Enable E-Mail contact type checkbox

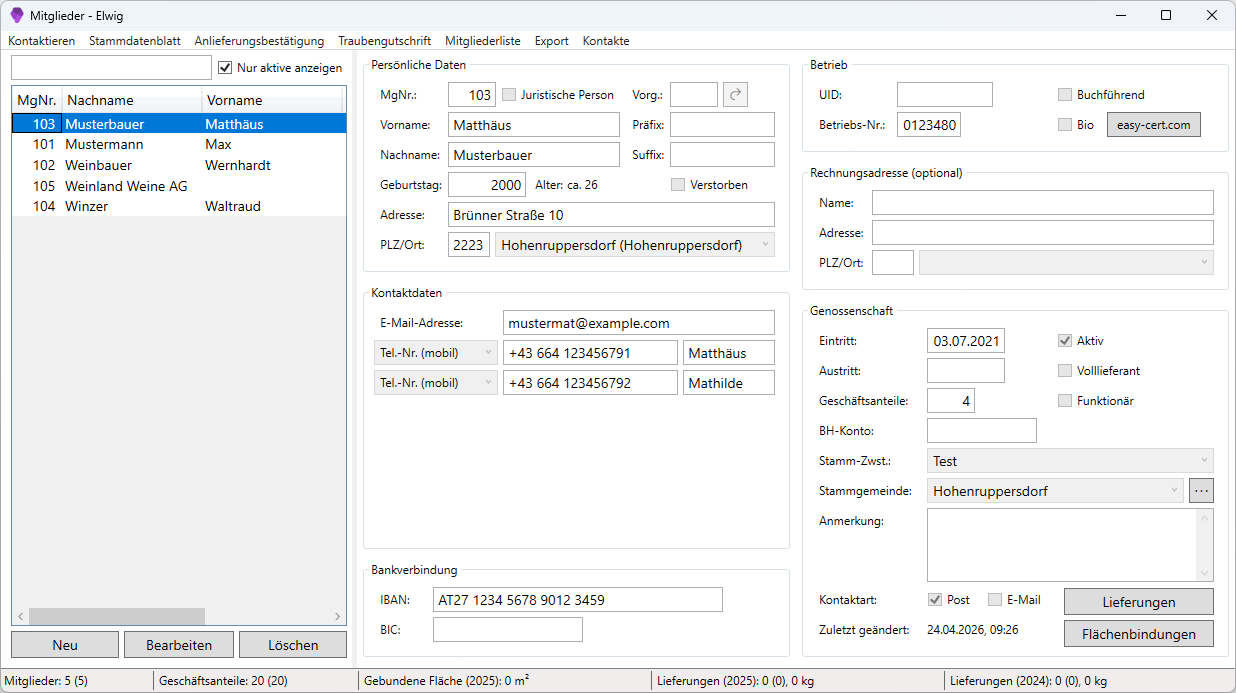995,600
